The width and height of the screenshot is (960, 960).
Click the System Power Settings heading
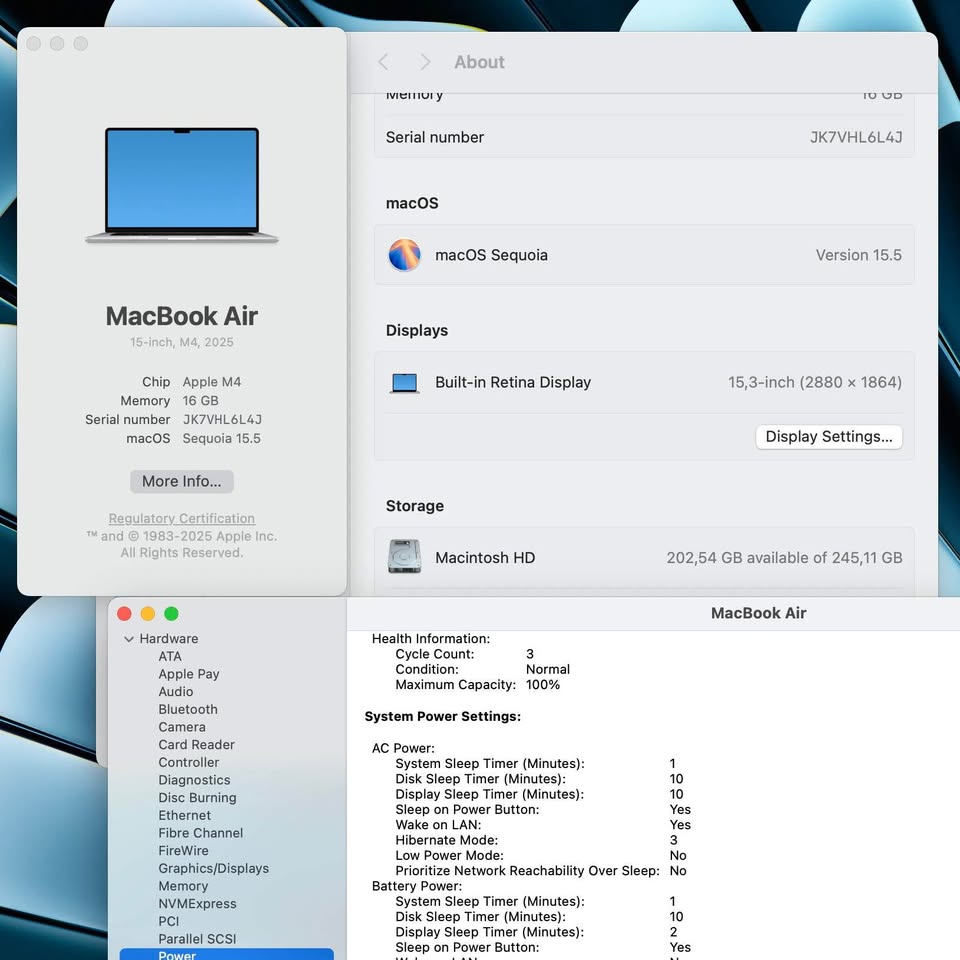pos(443,717)
